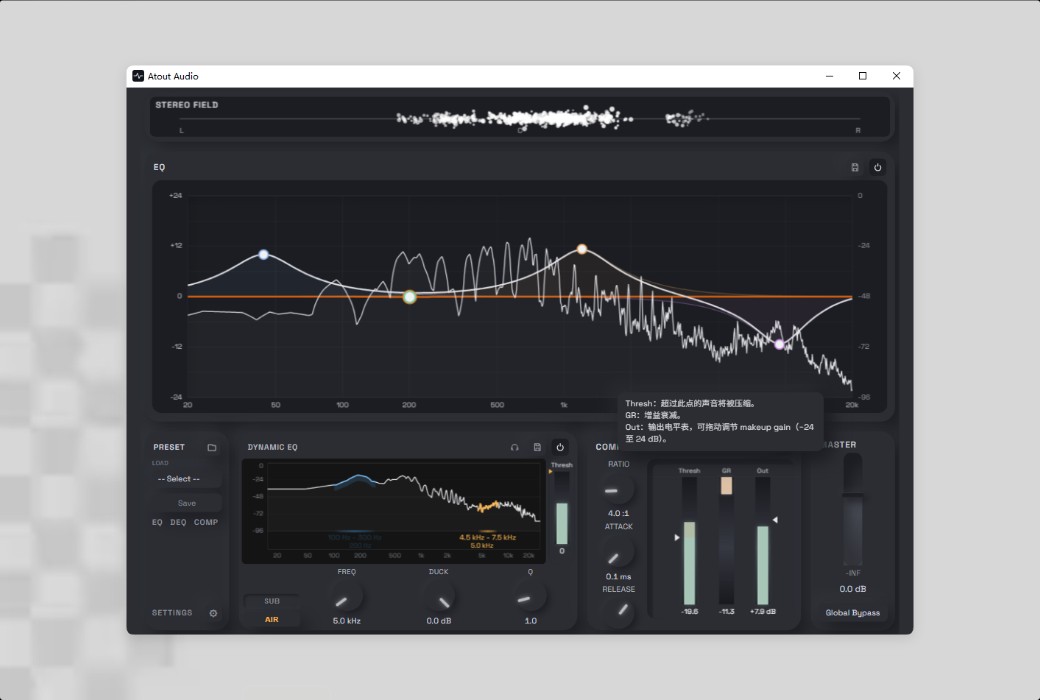Maximize the Atout Audio window
Screen dimensions: 1040x700
(x=862, y=76)
